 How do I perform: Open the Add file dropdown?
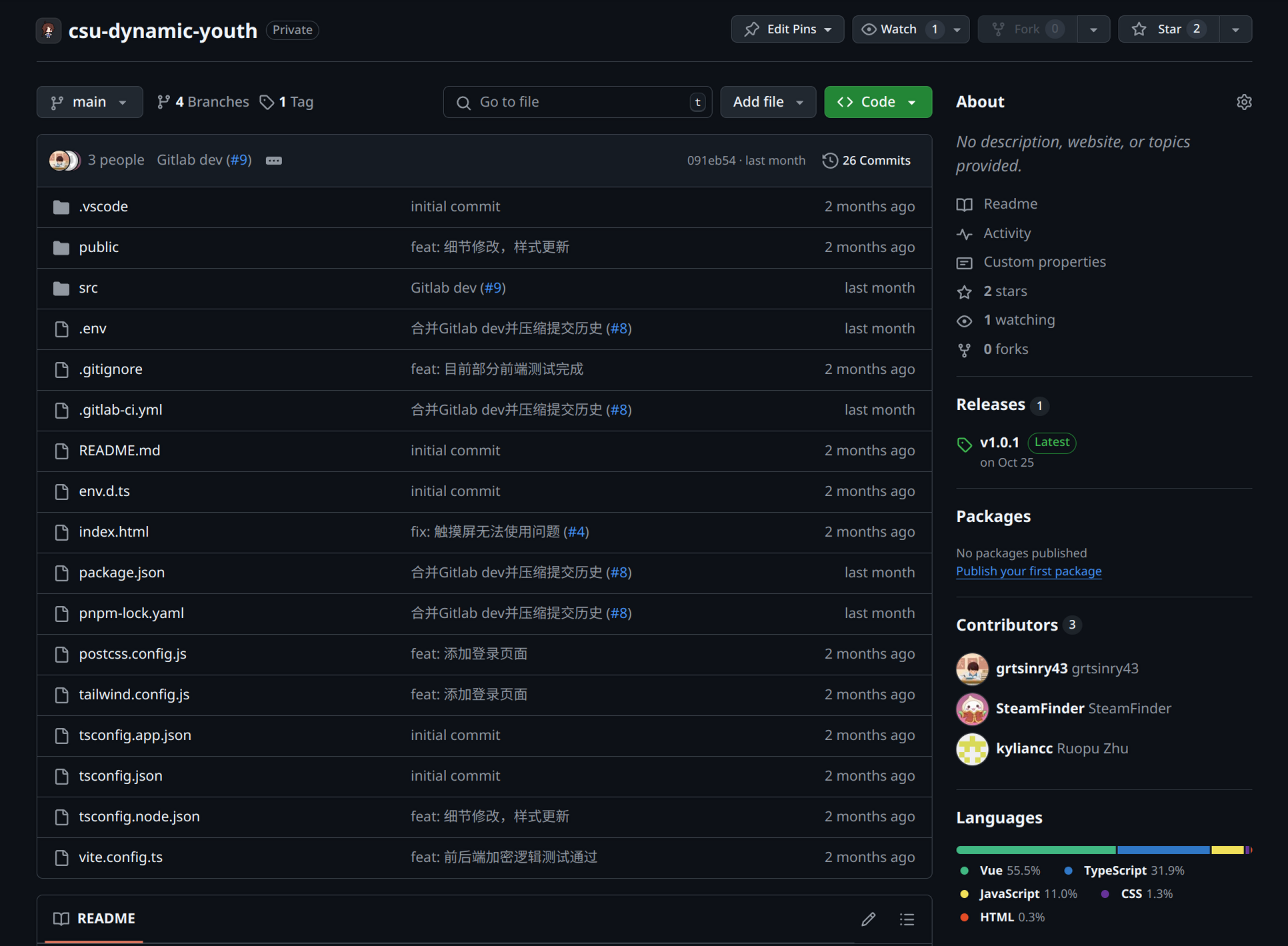767,102
